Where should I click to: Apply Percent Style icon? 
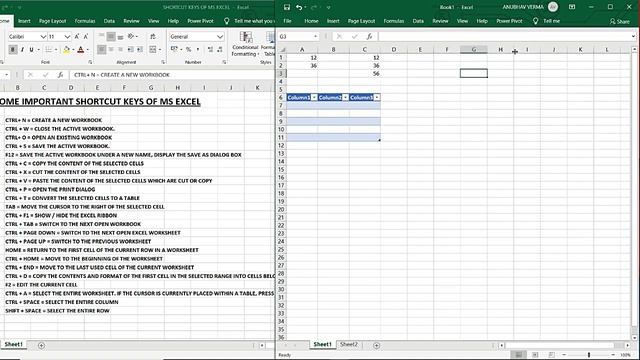click(x=189, y=49)
